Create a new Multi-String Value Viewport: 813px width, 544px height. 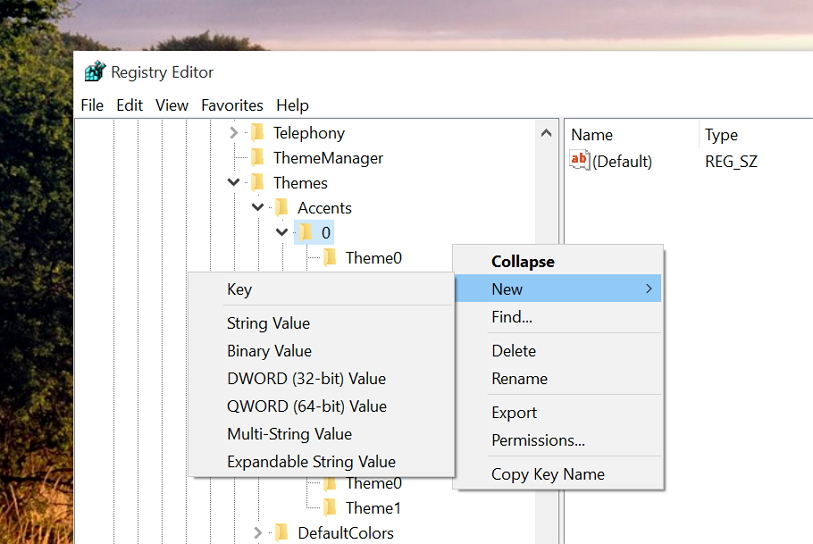tap(321, 434)
